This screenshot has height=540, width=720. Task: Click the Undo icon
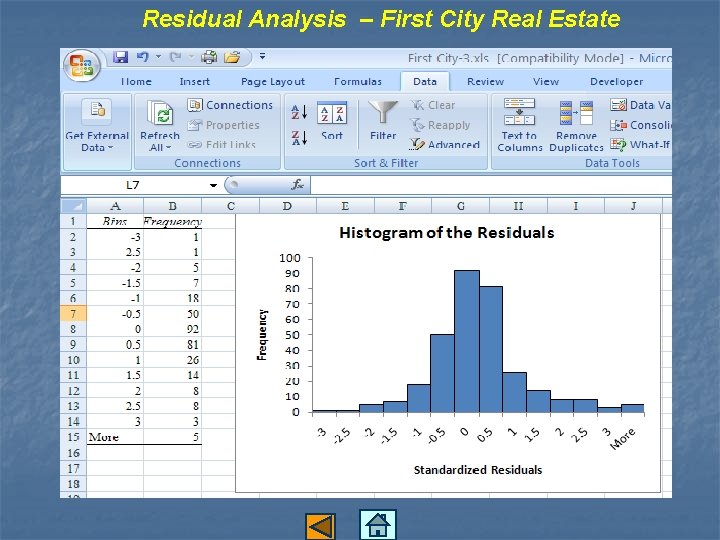[x=143, y=57]
